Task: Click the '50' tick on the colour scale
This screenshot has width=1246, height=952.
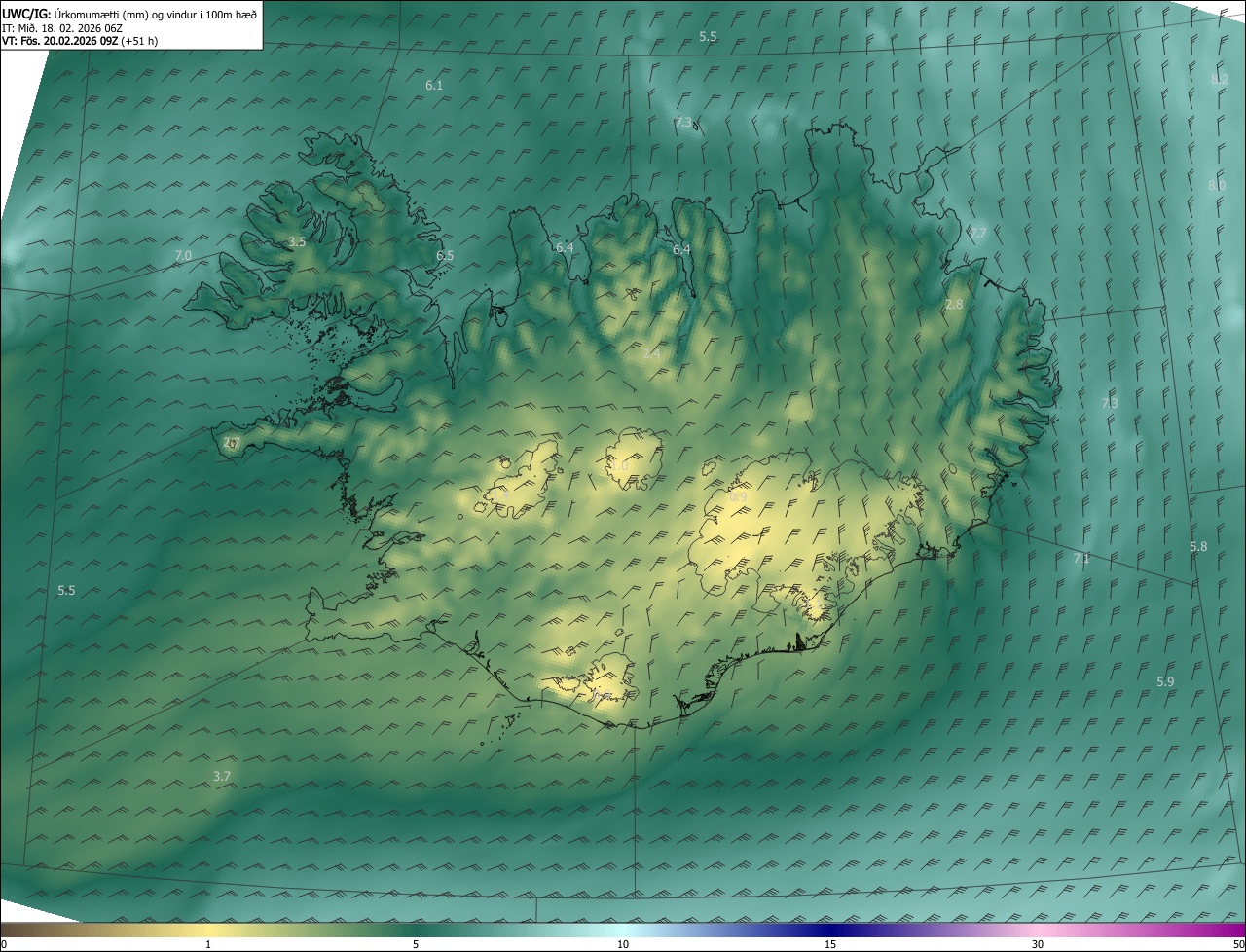Action: point(1238,944)
